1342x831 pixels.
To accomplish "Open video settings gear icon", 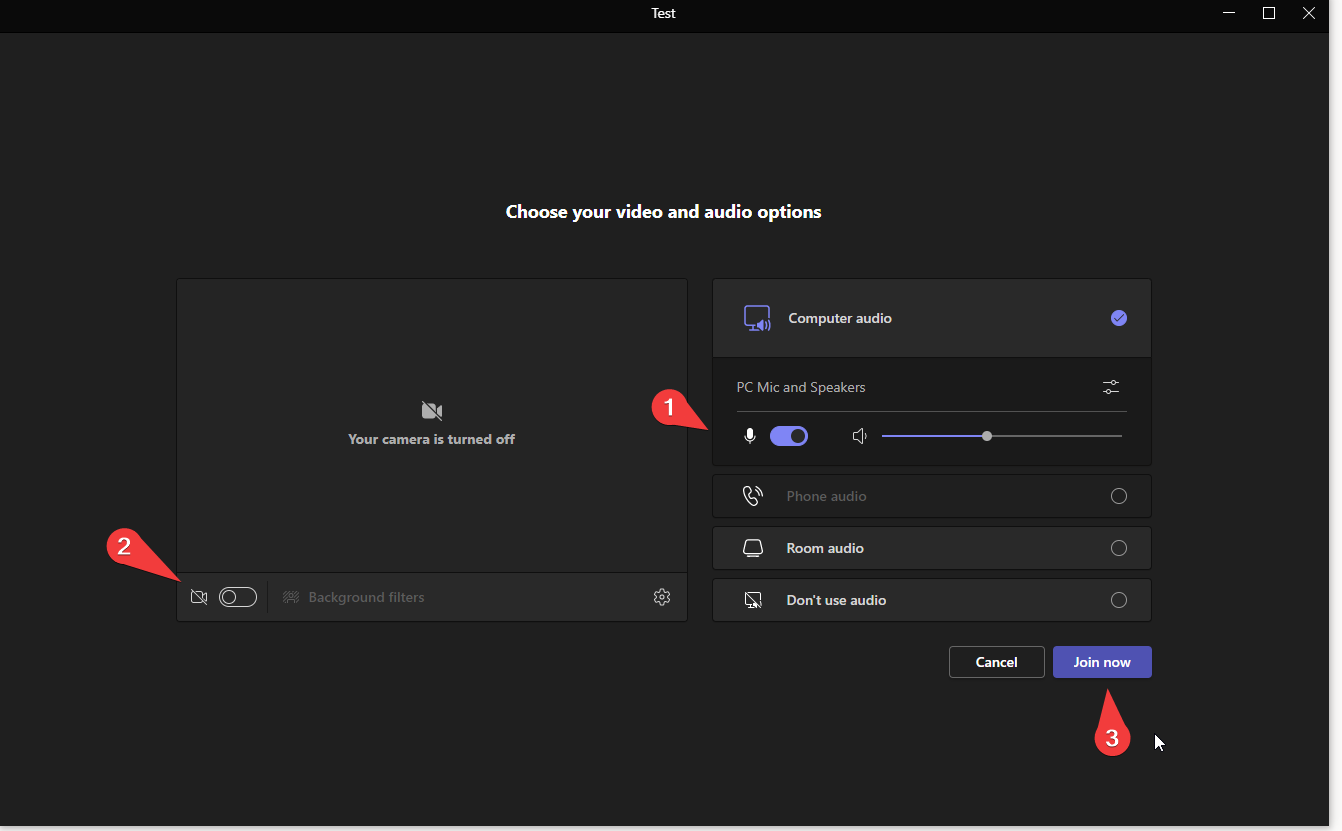I will 661,597.
